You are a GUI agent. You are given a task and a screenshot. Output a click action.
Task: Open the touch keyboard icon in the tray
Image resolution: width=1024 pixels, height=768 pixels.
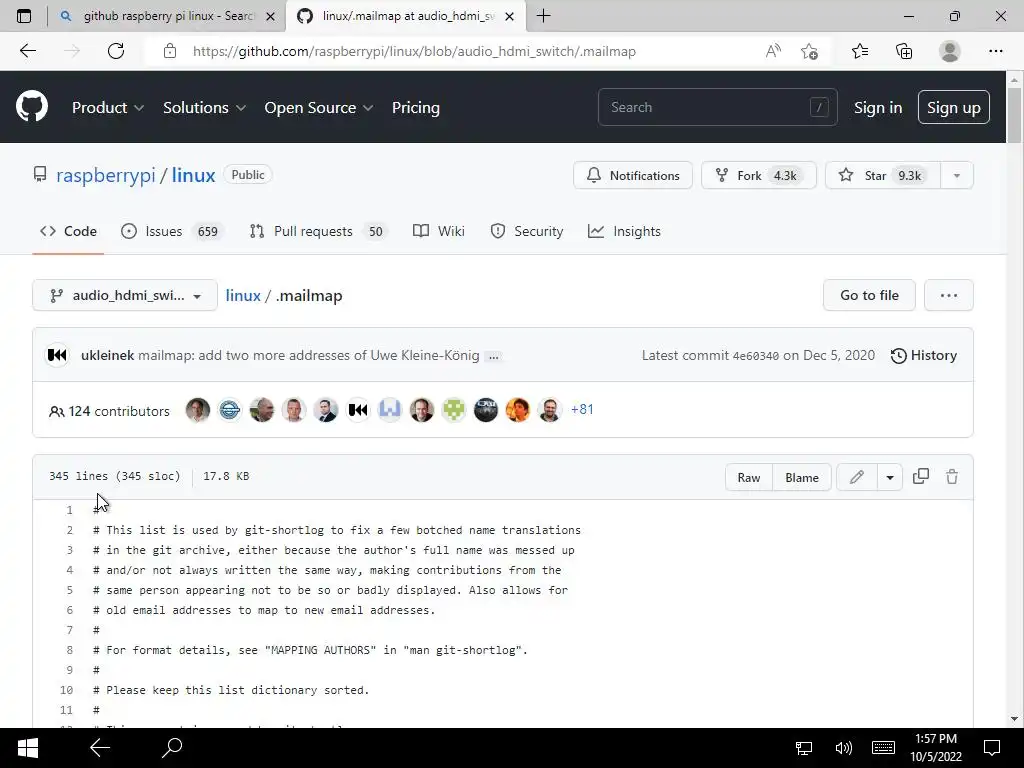(x=884, y=748)
